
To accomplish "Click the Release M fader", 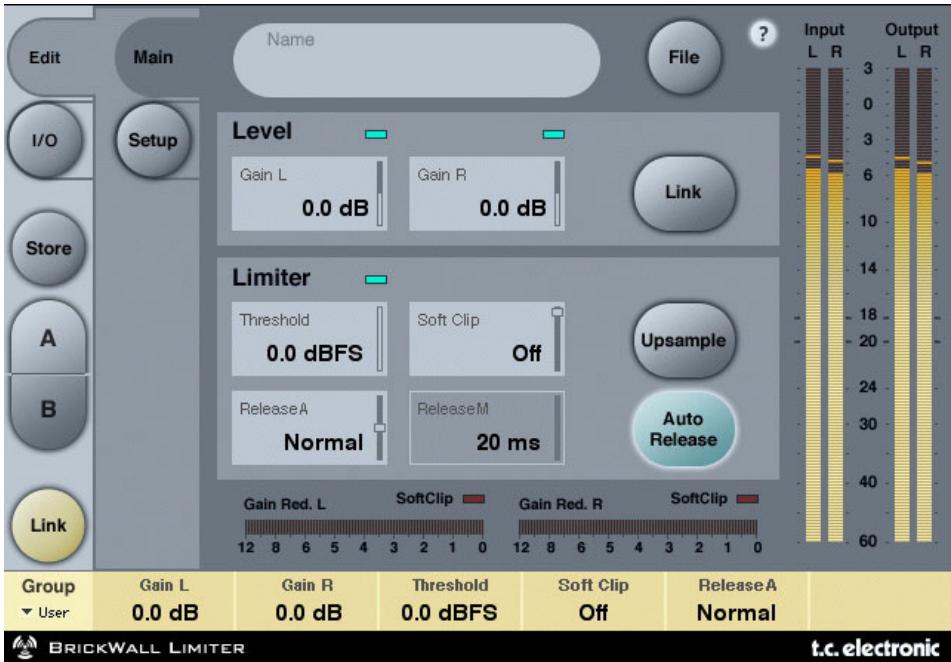I will pyautogui.click(x=557, y=428).
